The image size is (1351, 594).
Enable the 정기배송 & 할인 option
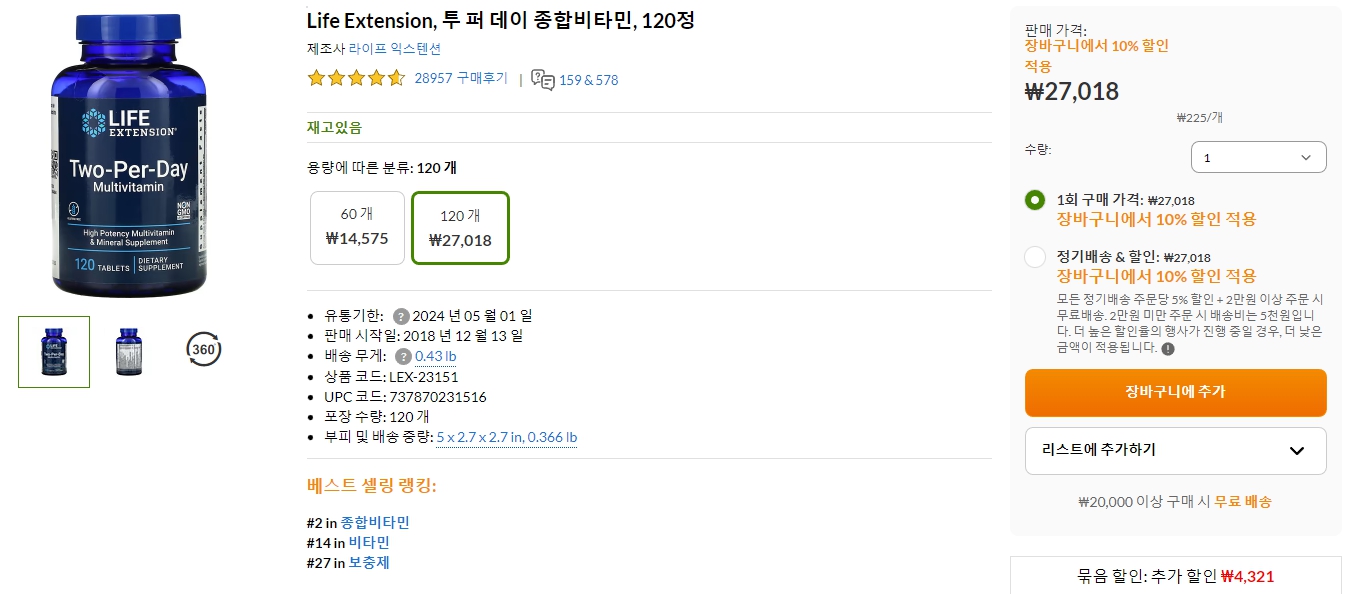(x=1034, y=257)
